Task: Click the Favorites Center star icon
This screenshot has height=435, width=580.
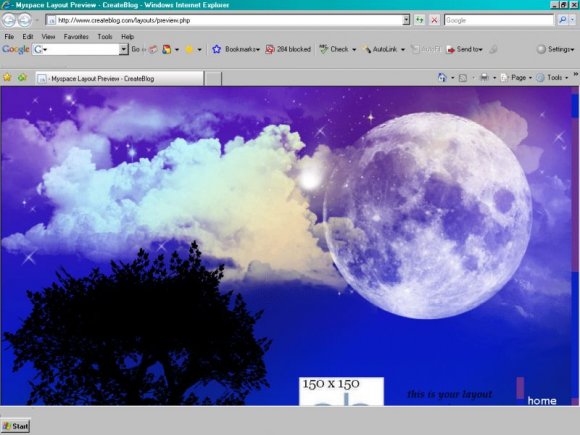Action: coord(7,77)
